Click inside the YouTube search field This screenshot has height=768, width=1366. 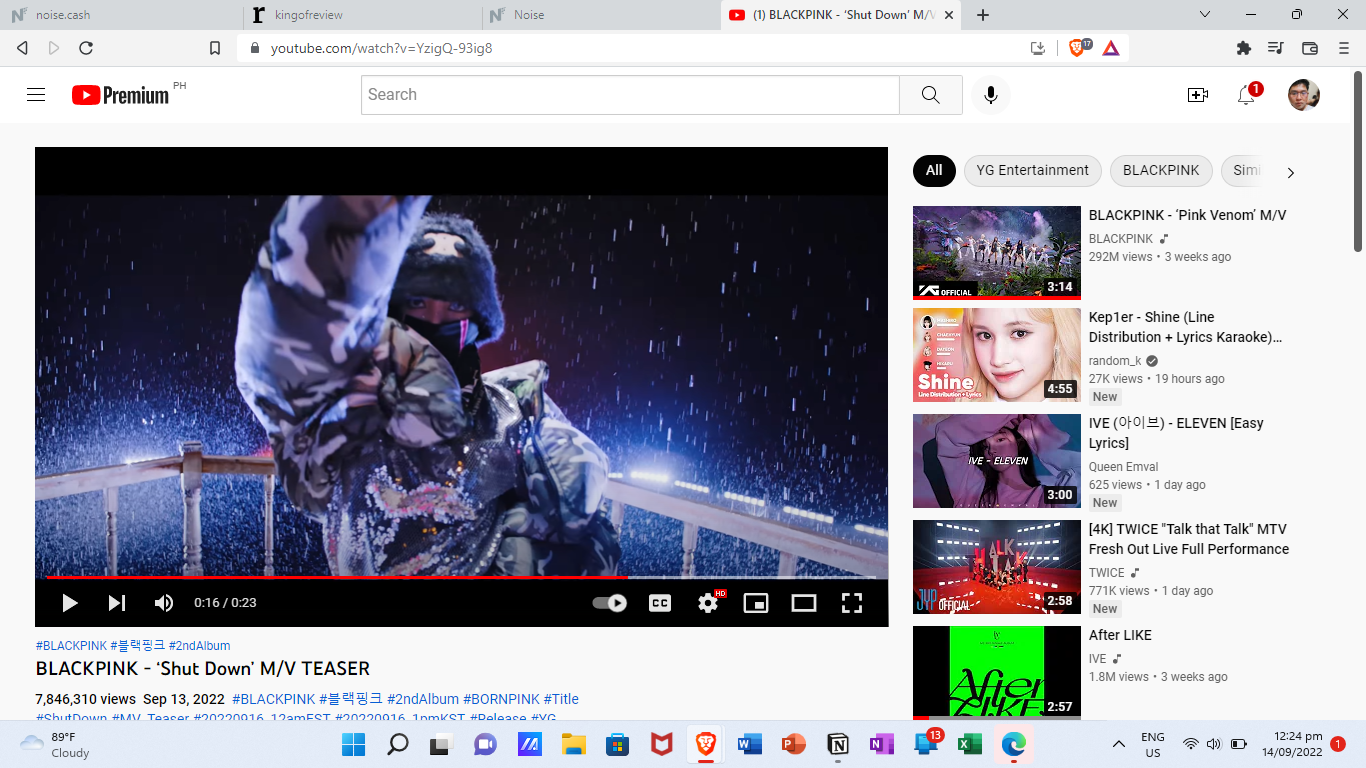(x=630, y=95)
